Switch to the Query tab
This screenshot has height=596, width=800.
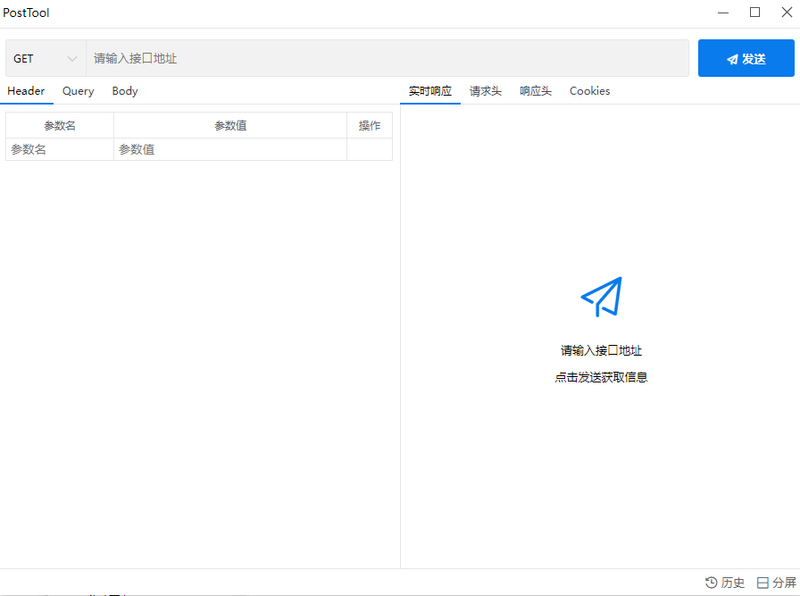[78, 91]
